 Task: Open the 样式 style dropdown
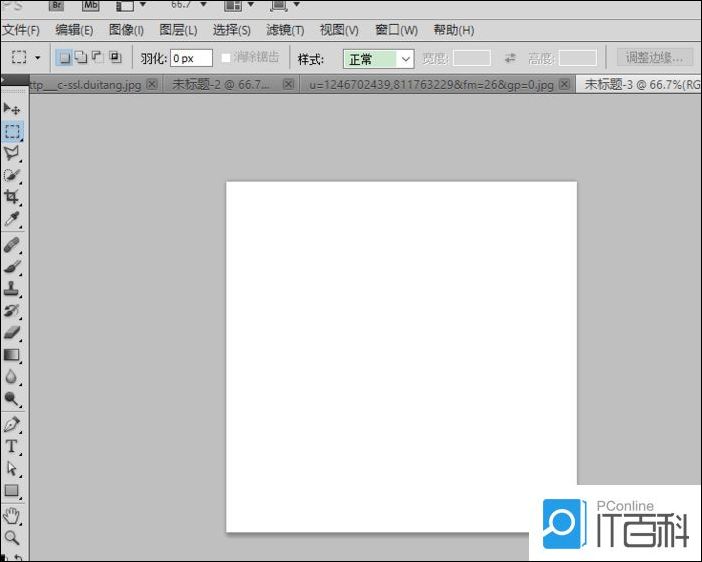click(379, 59)
